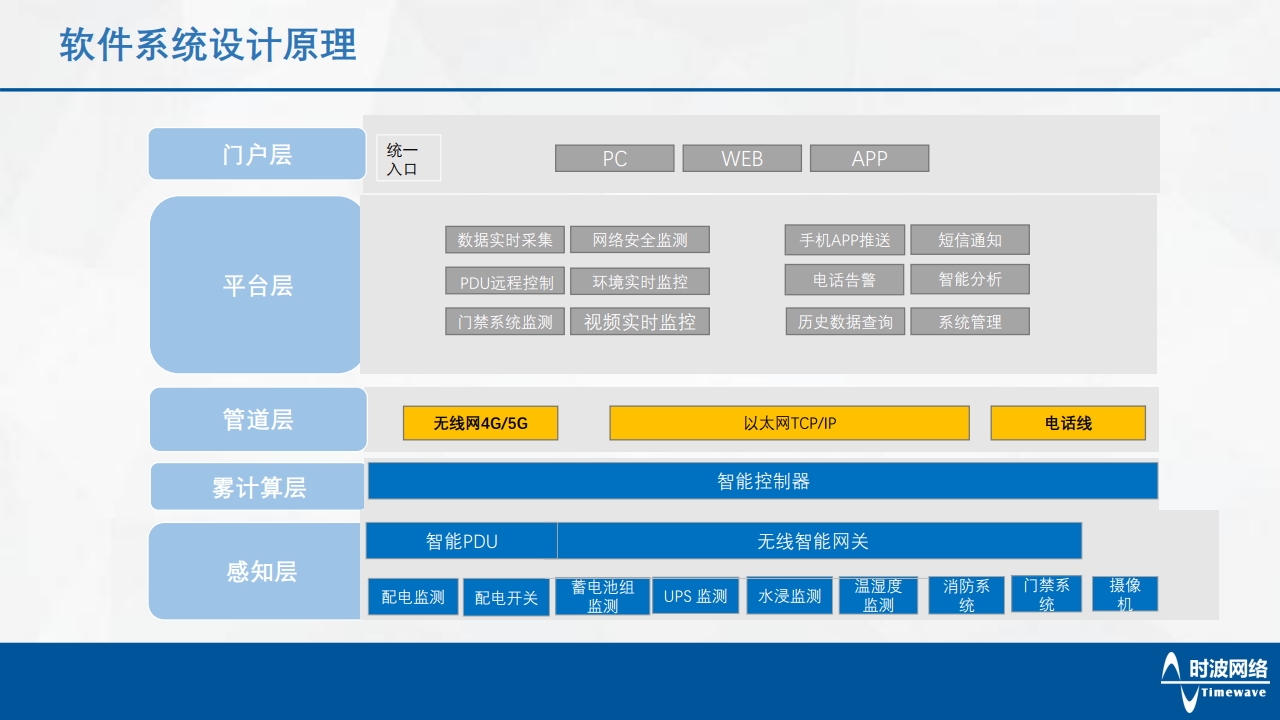This screenshot has width=1280, height=720.
Task: Select the 雾计算层 layer label
Action: (256, 485)
